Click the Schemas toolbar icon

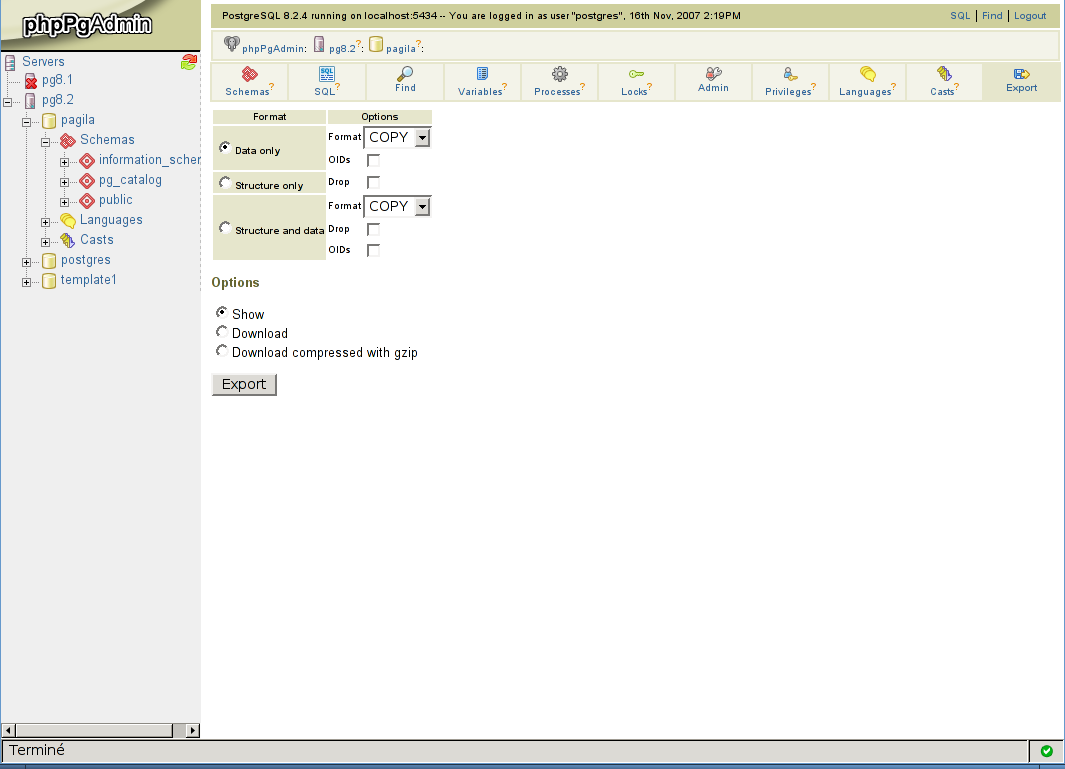[249, 74]
